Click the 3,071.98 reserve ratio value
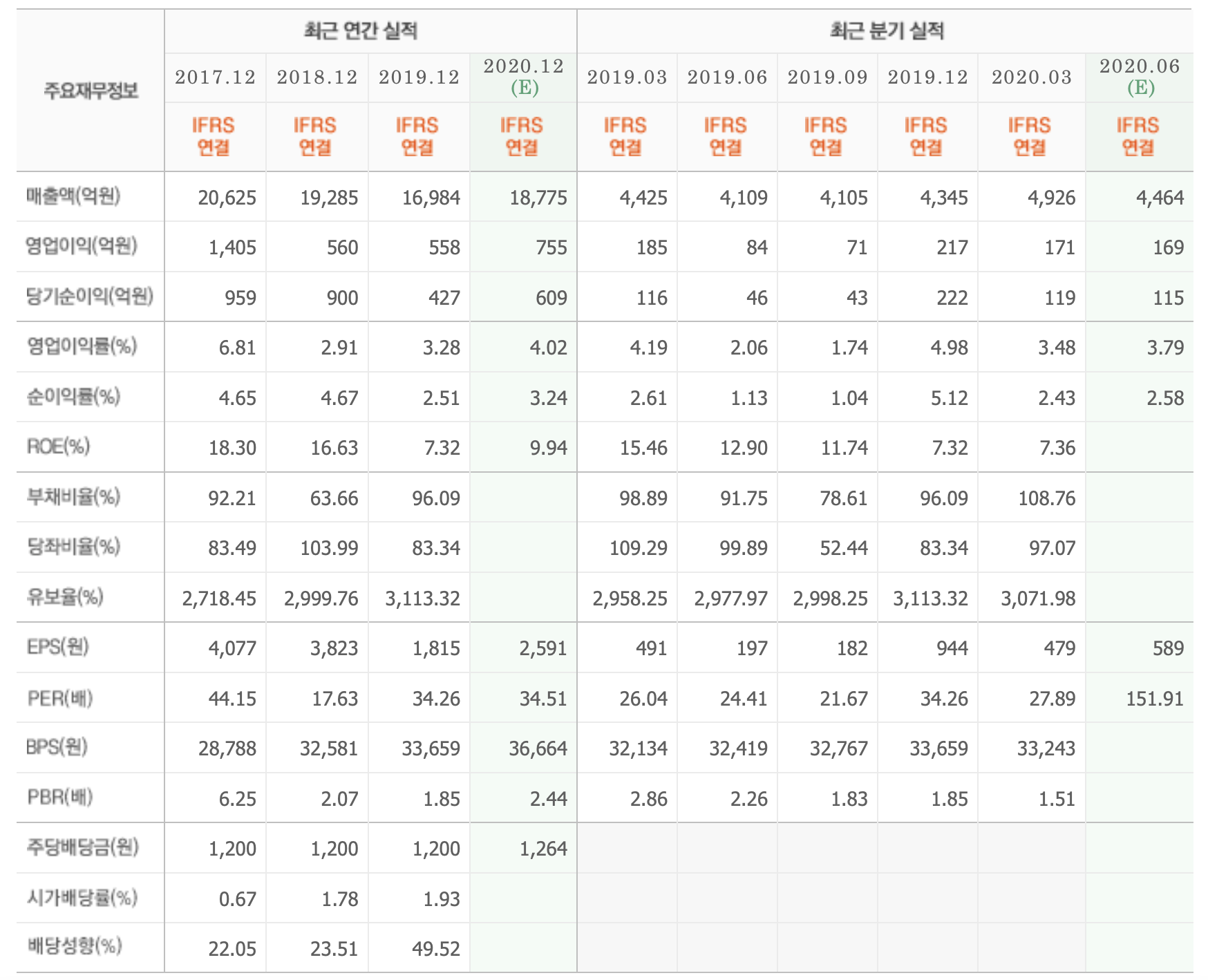This screenshot has width=1208, height=980. [1039, 599]
